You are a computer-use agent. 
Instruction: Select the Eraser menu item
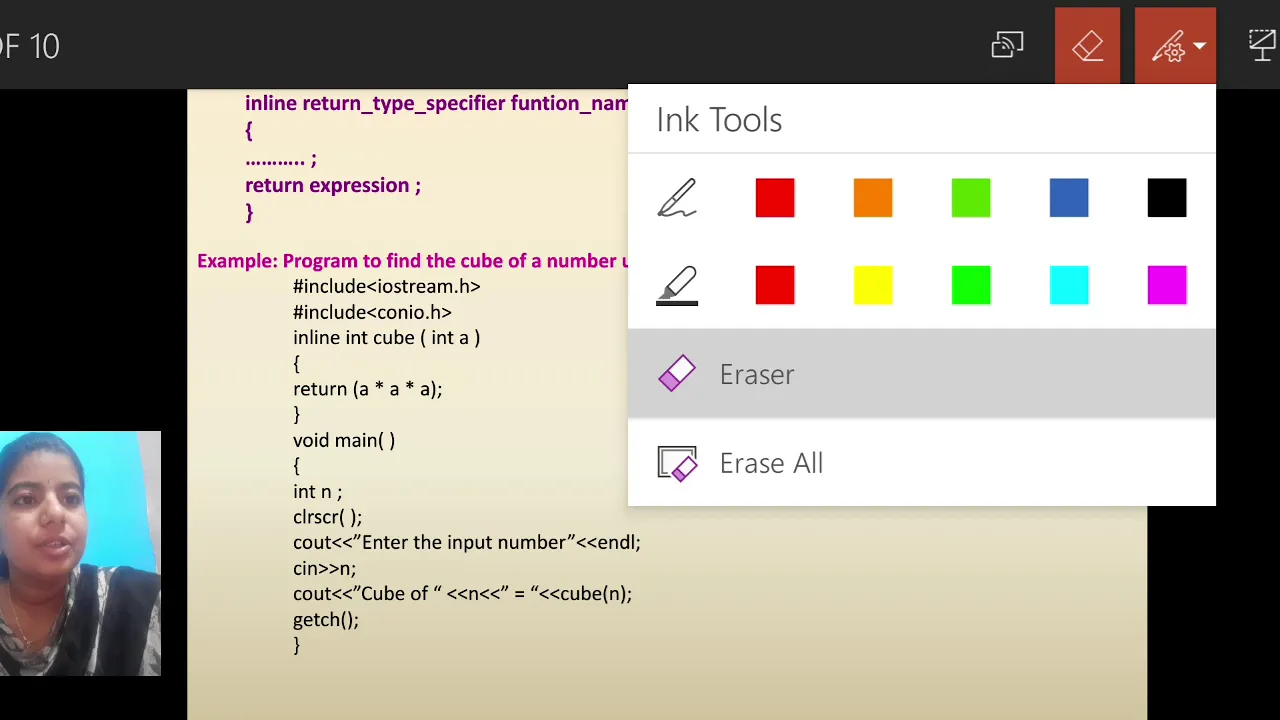pyautogui.click(x=922, y=374)
